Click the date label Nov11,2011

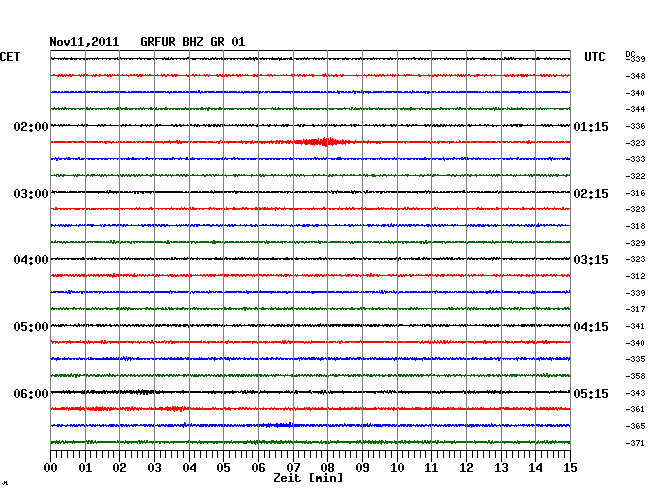[x=84, y=42]
